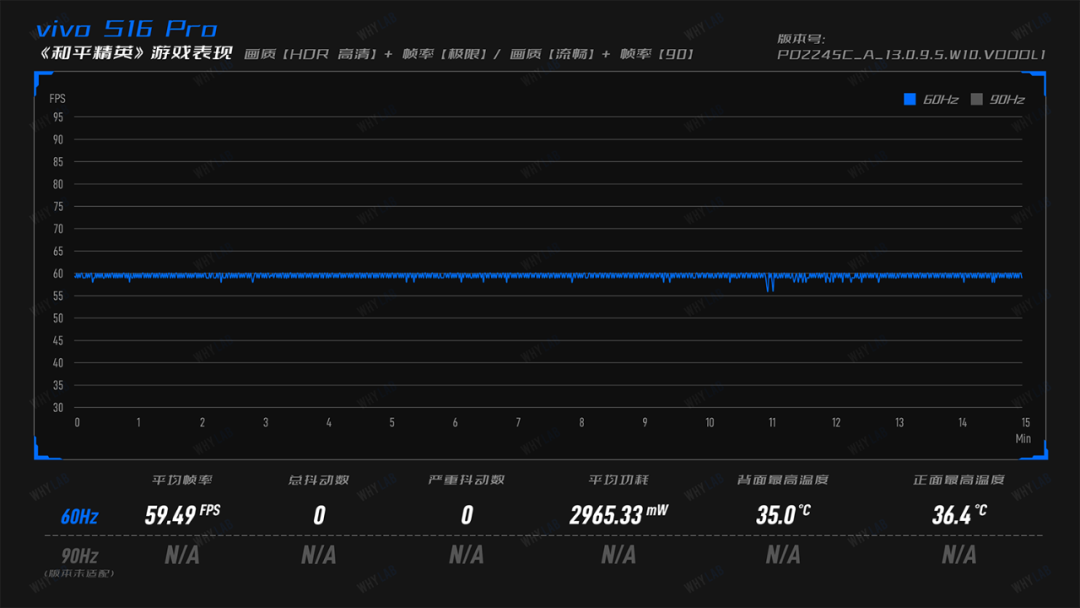Viewport: 1080px width, 608px height.
Task: Click N/A under 平均功耗
Action: 619,555
